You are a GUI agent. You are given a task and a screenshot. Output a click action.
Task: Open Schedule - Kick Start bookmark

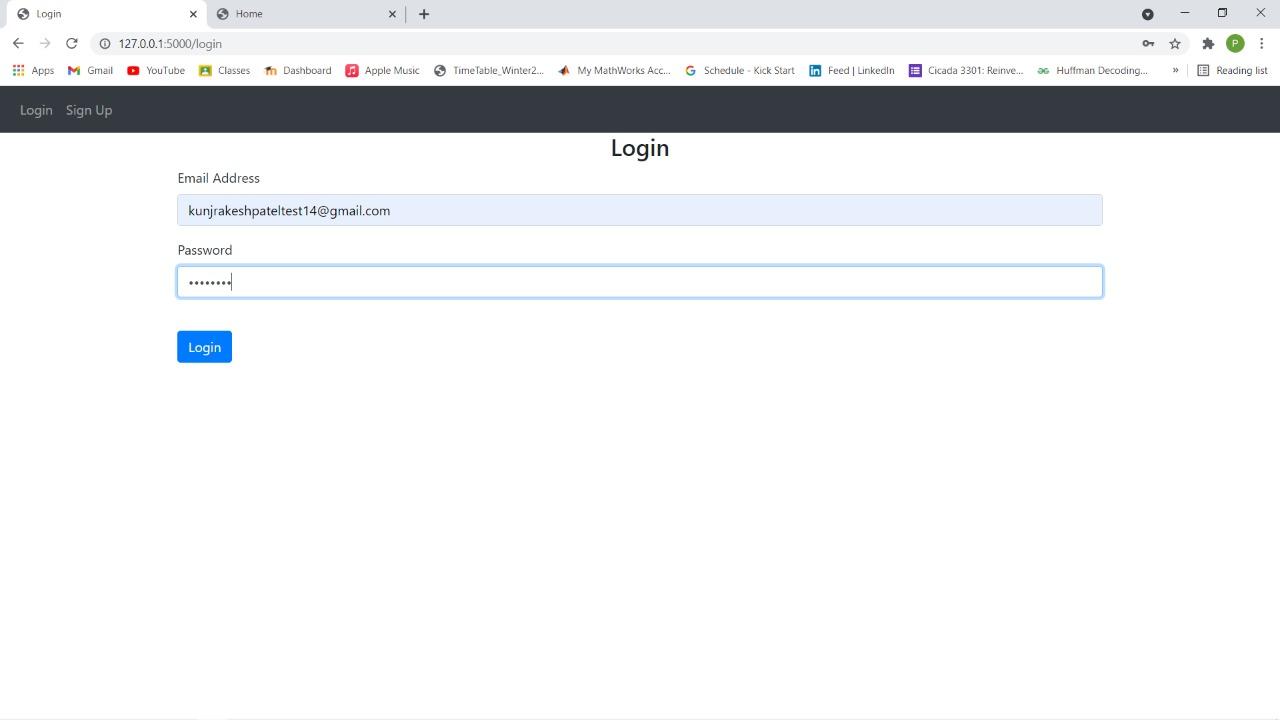click(739, 70)
